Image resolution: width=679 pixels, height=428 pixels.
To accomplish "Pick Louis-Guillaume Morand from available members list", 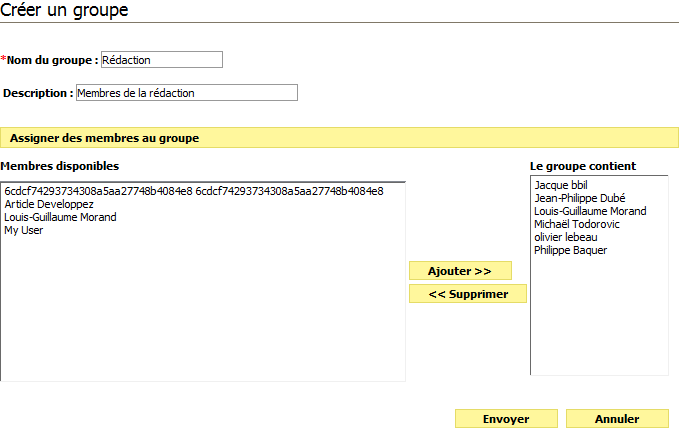I will (x=60, y=217).
